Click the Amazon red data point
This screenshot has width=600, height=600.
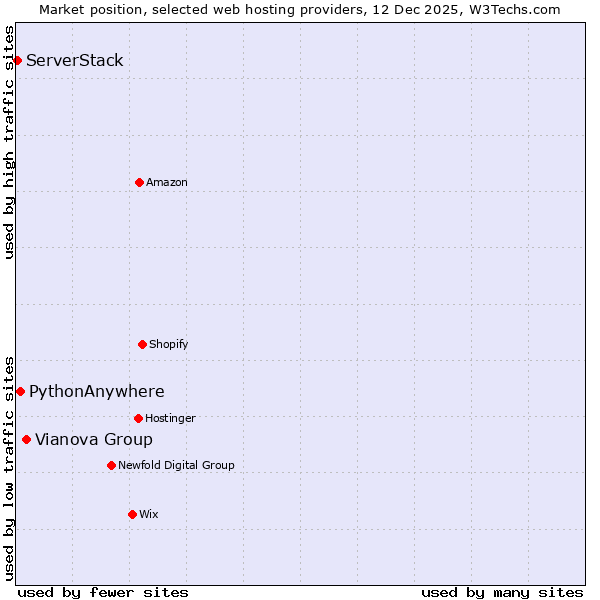click(x=139, y=183)
